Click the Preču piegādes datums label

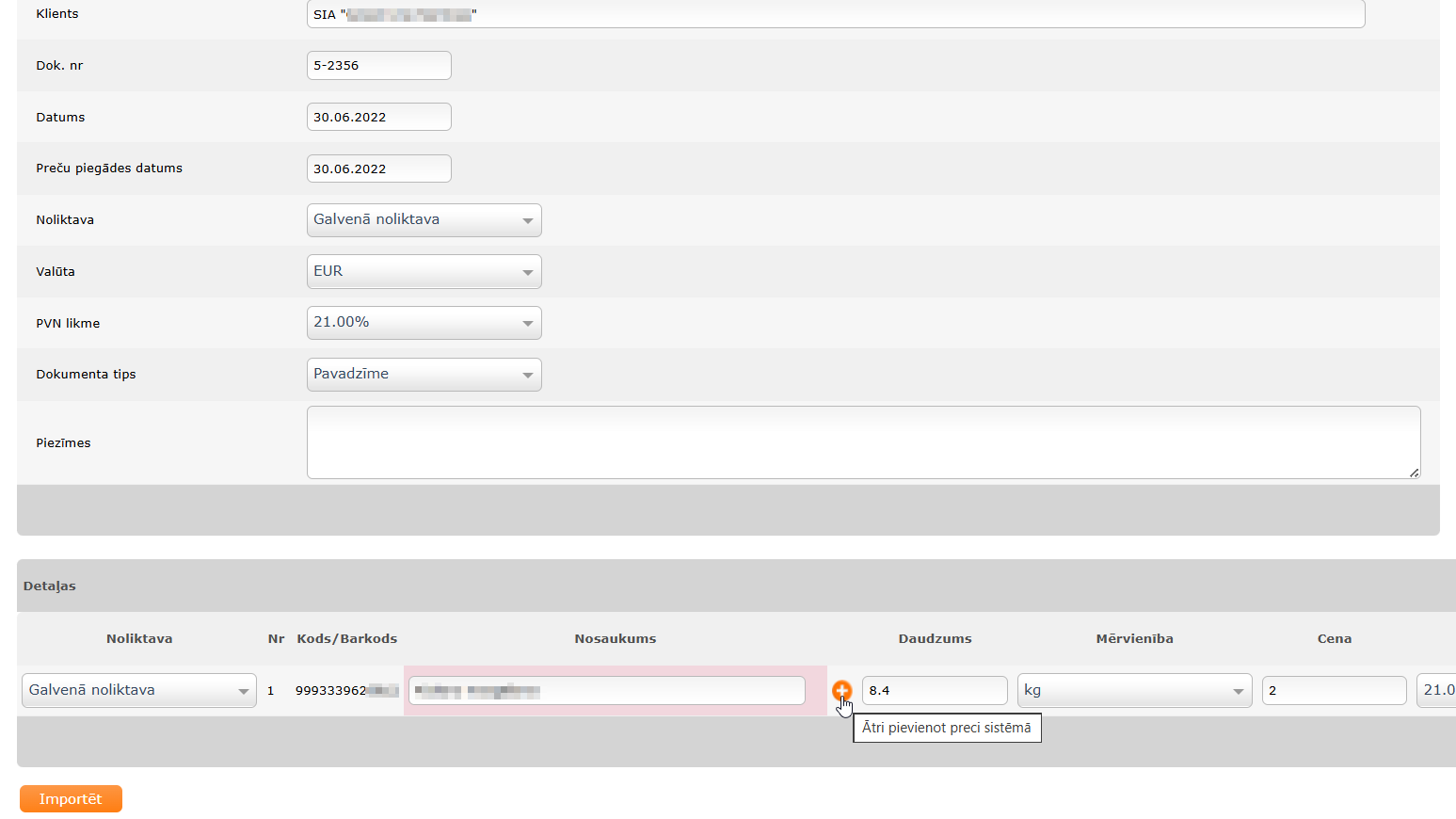tap(109, 168)
